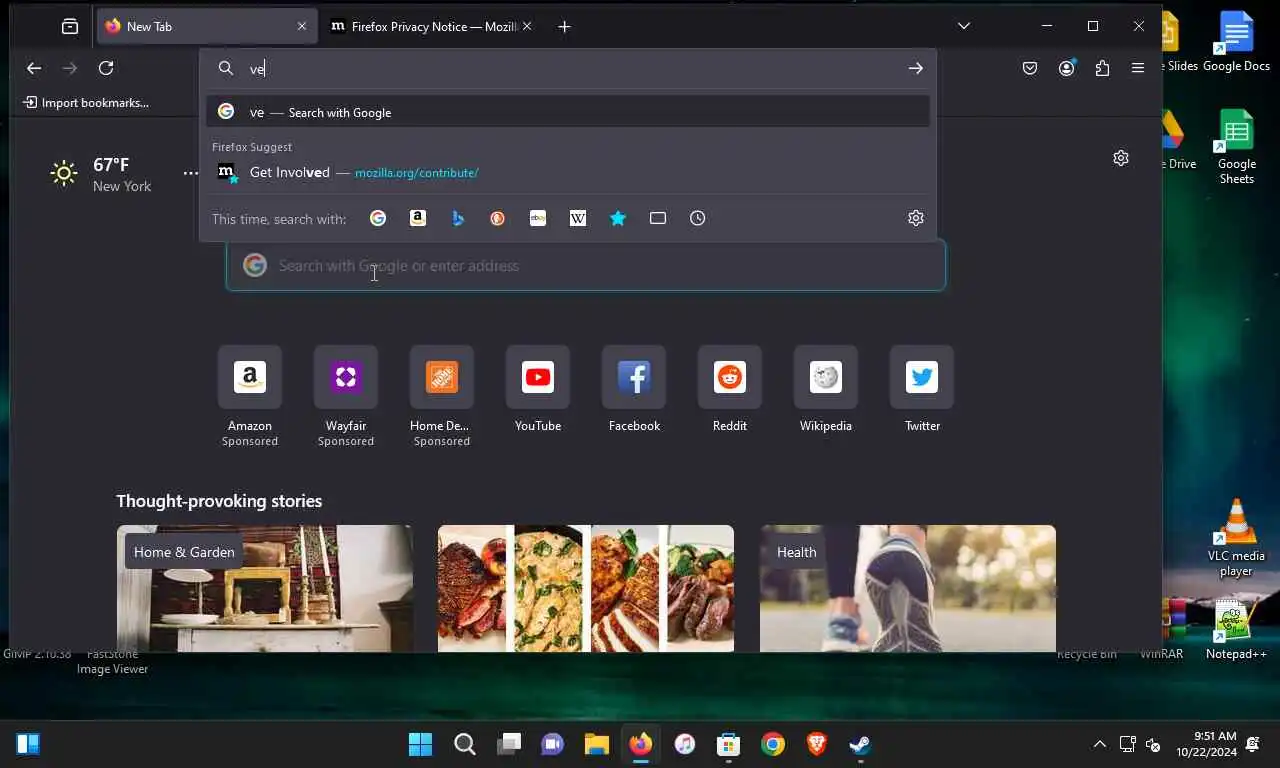Open Microsoft Store from taskbar

(x=728, y=744)
